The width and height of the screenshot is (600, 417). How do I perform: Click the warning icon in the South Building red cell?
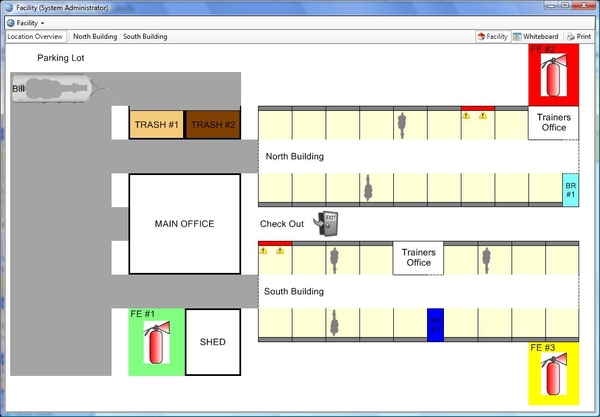[x=264, y=251]
